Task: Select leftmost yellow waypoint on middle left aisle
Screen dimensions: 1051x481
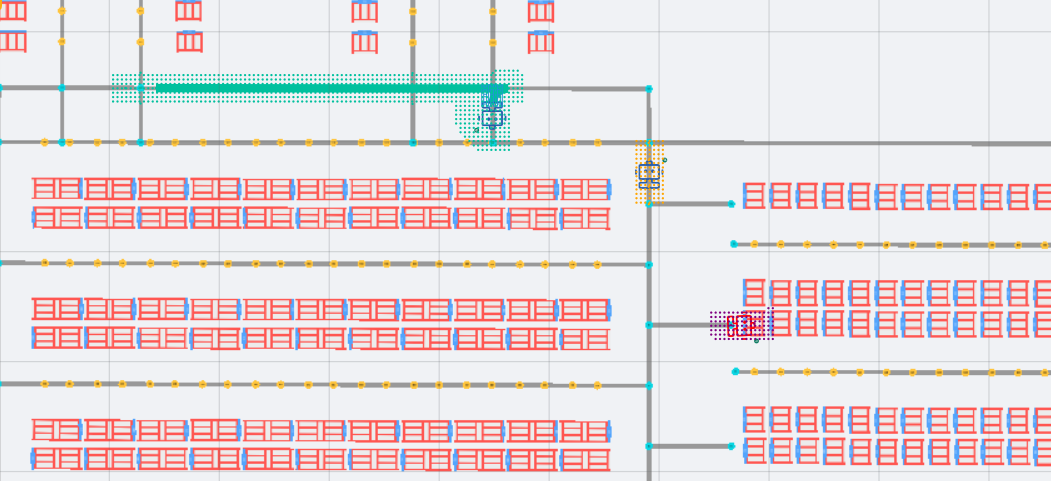Action: tap(44, 264)
